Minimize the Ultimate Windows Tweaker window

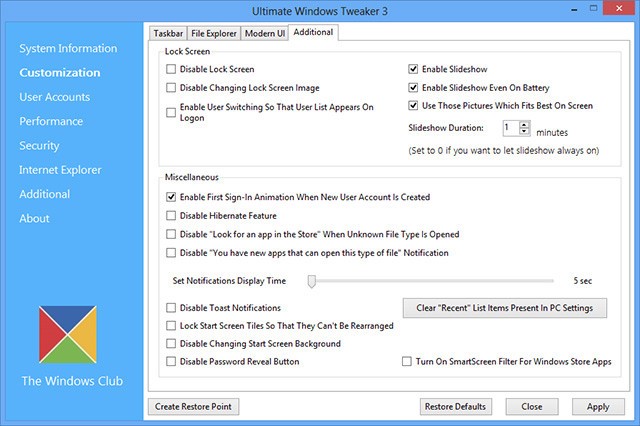pyautogui.click(x=574, y=9)
